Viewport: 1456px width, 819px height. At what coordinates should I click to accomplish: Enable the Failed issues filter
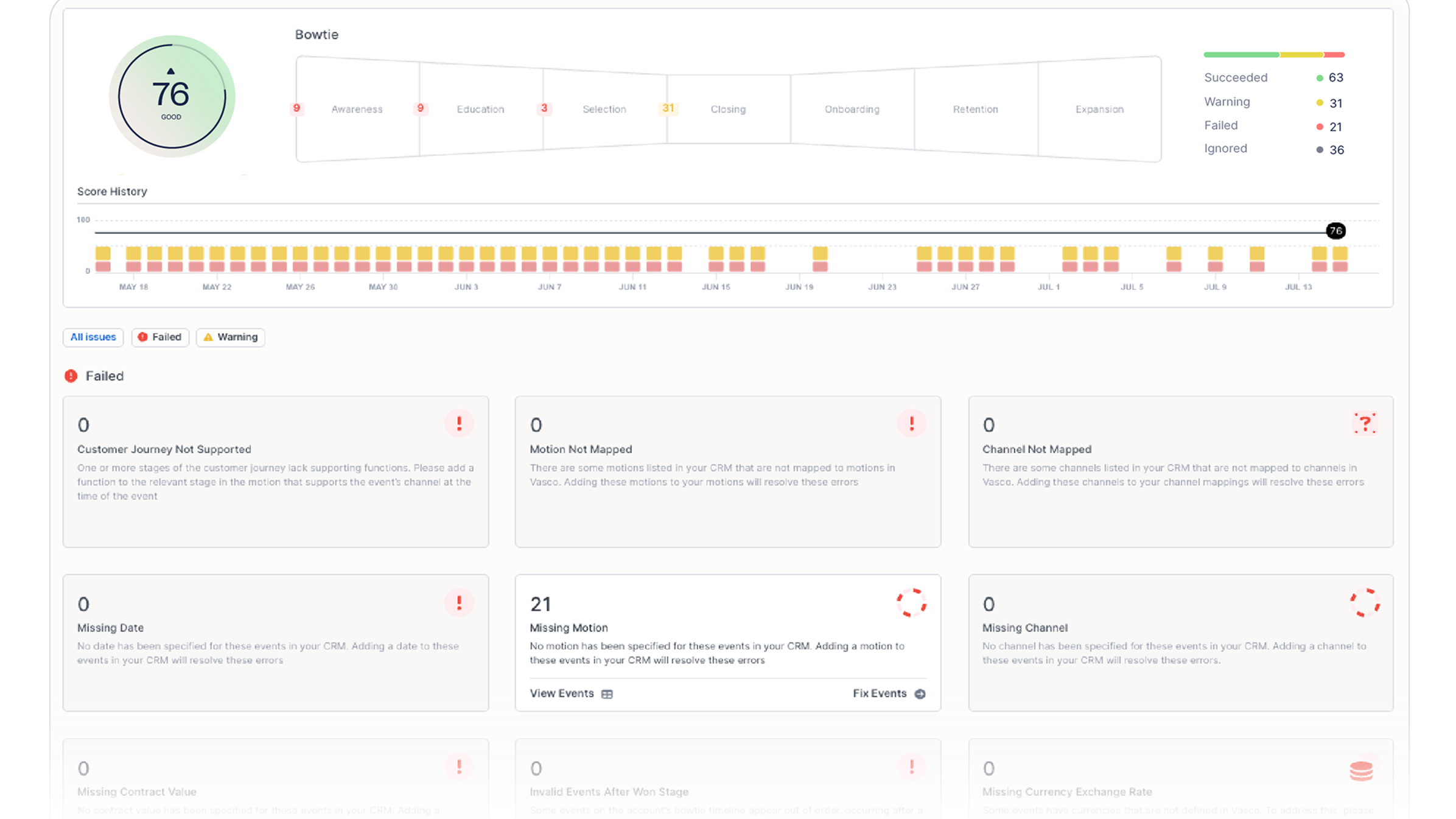[x=160, y=337]
